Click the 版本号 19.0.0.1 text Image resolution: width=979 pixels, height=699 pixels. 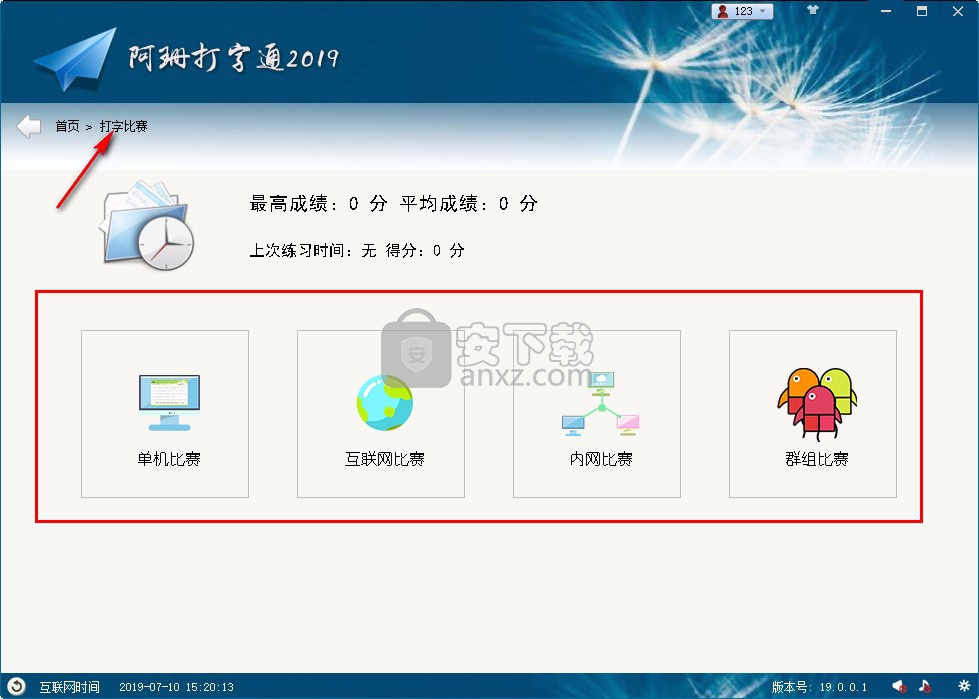pos(819,687)
